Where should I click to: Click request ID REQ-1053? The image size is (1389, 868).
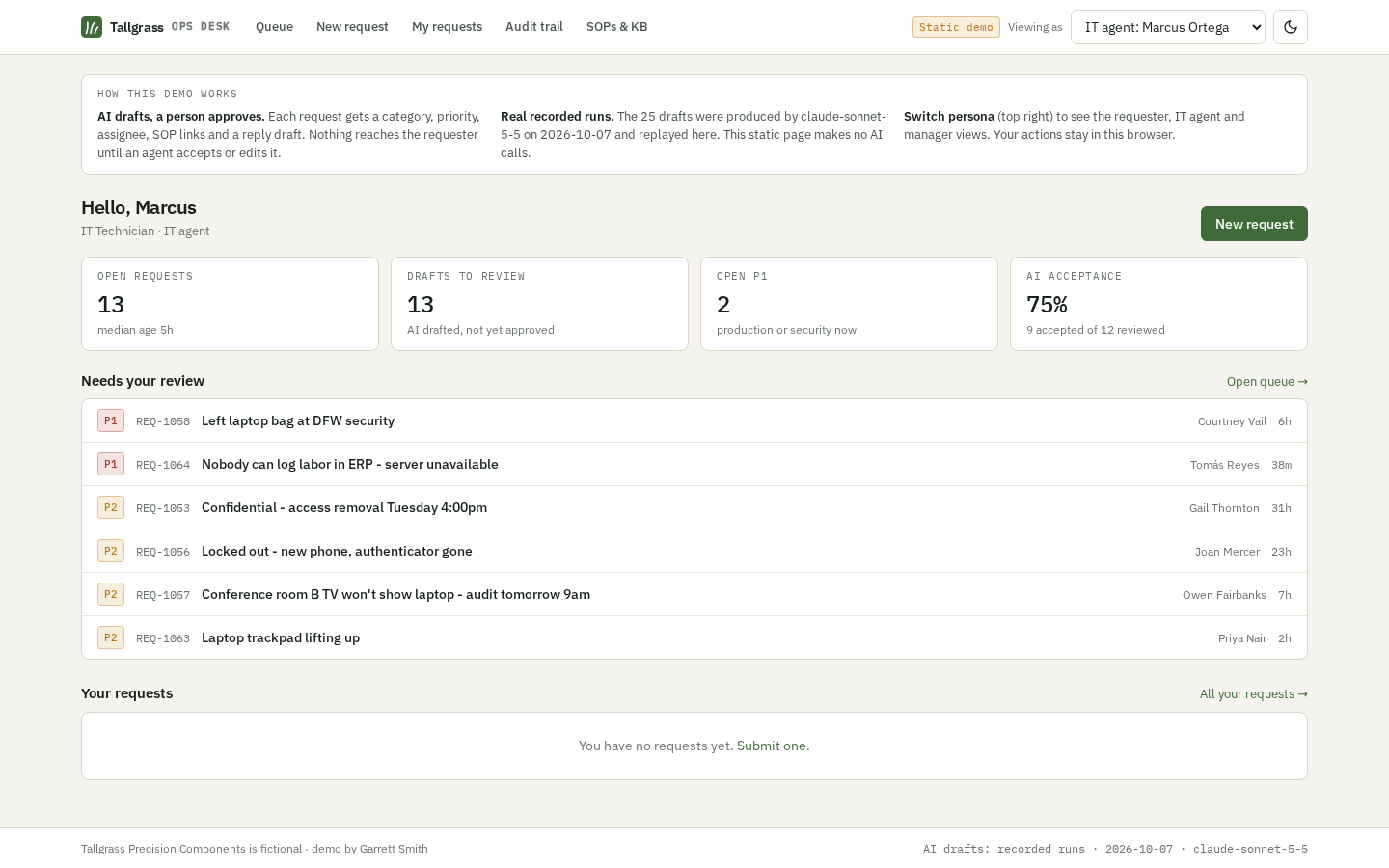(163, 508)
